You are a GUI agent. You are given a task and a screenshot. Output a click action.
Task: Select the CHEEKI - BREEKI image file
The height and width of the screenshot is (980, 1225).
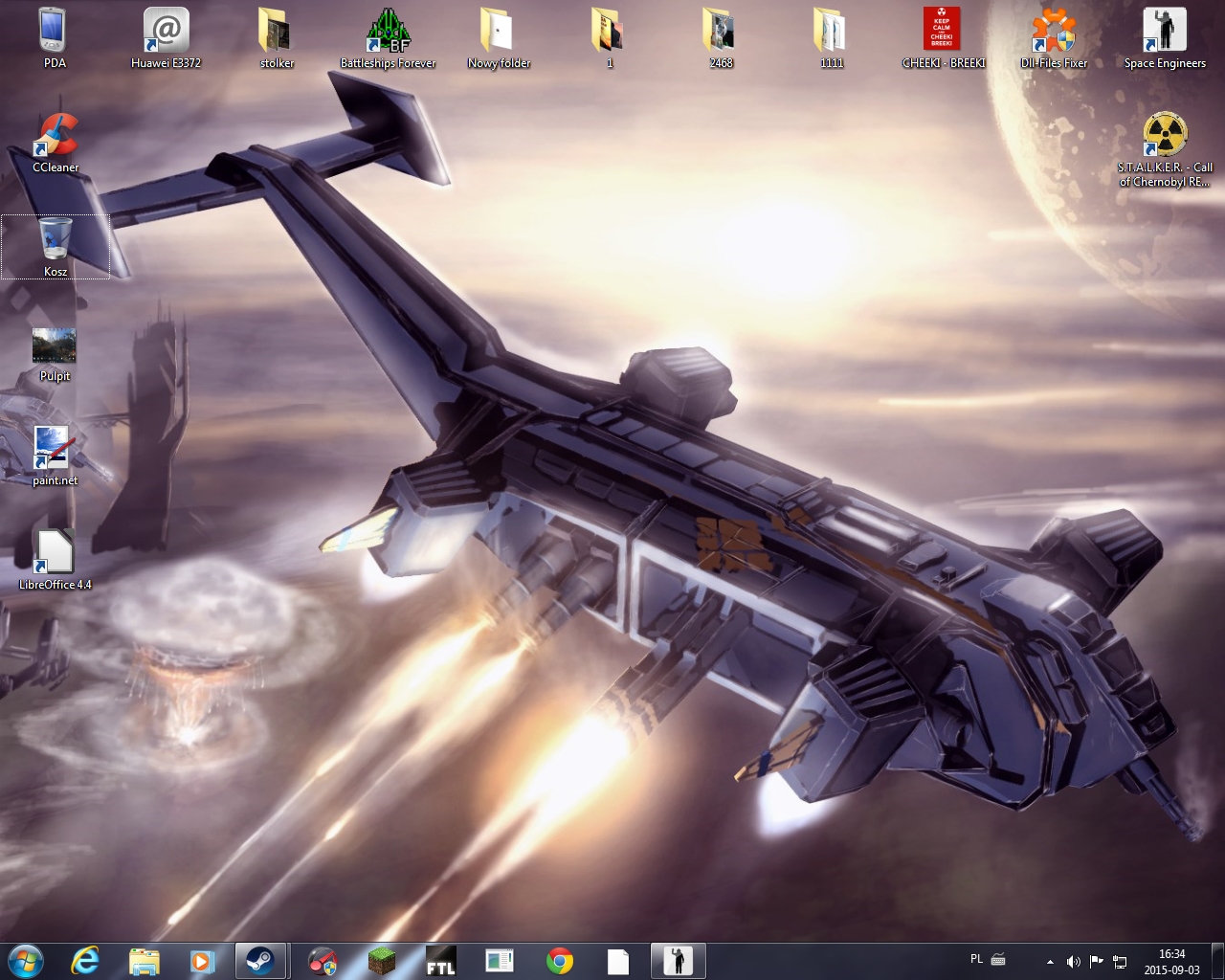[943, 38]
